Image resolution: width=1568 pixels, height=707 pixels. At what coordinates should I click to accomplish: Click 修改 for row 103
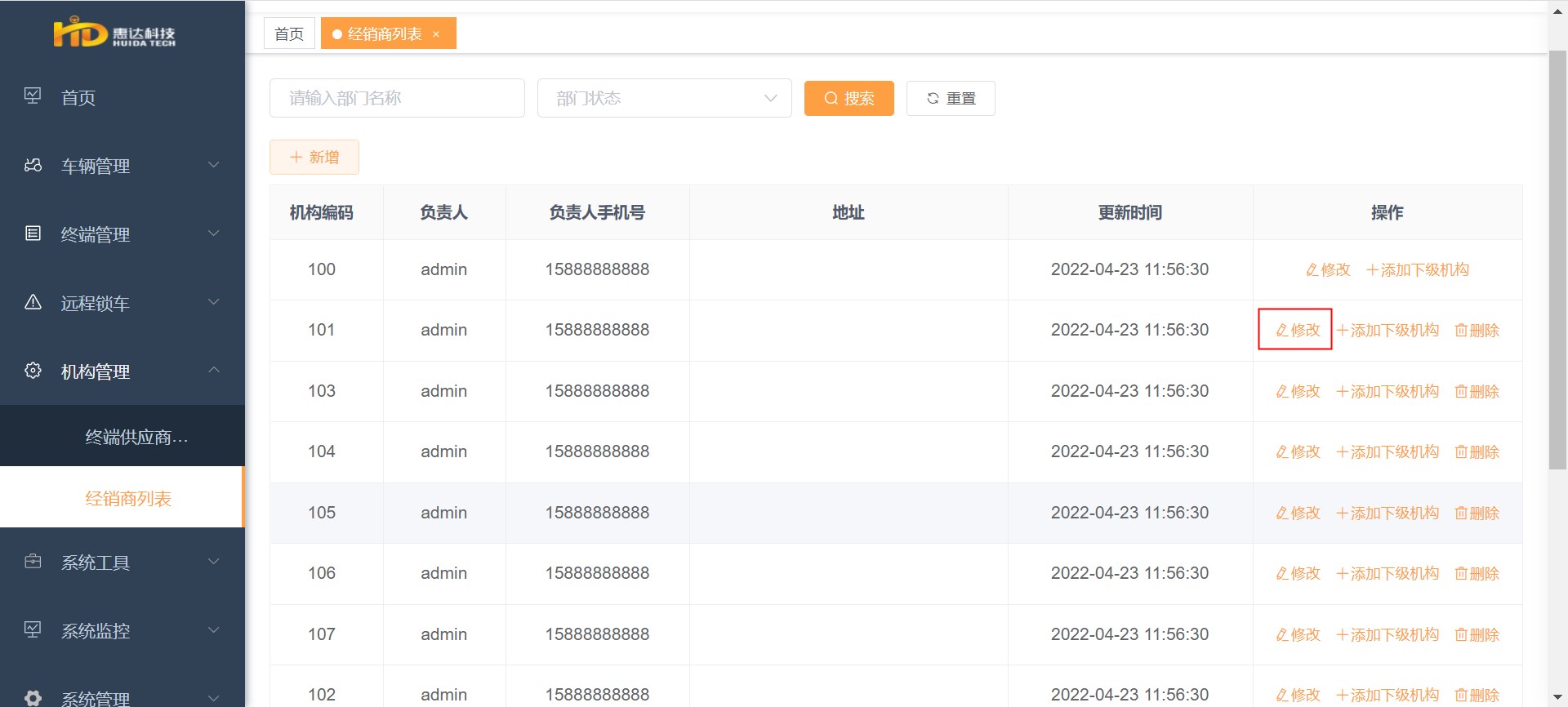click(1298, 391)
